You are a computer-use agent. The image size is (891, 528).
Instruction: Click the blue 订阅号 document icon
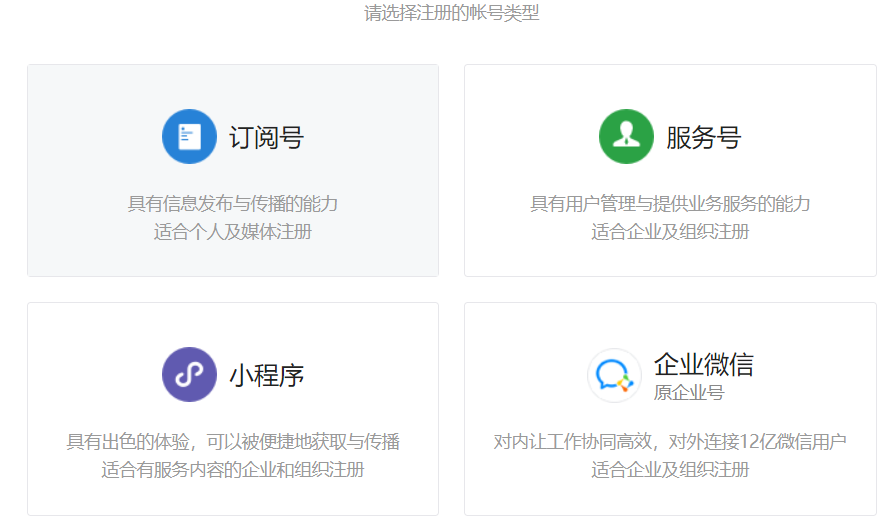tap(189, 136)
